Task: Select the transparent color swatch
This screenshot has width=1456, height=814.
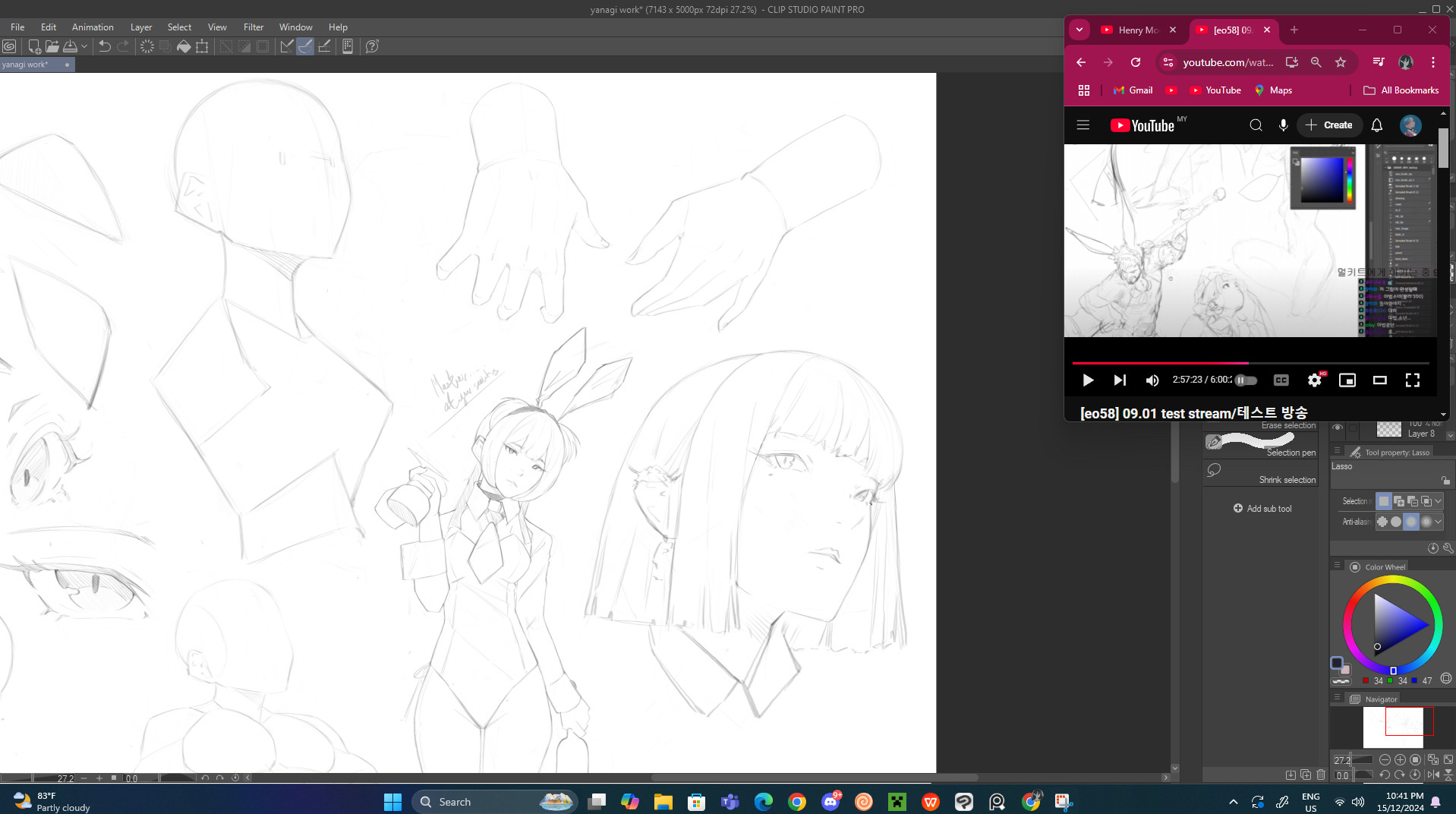Action: [1341, 681]
